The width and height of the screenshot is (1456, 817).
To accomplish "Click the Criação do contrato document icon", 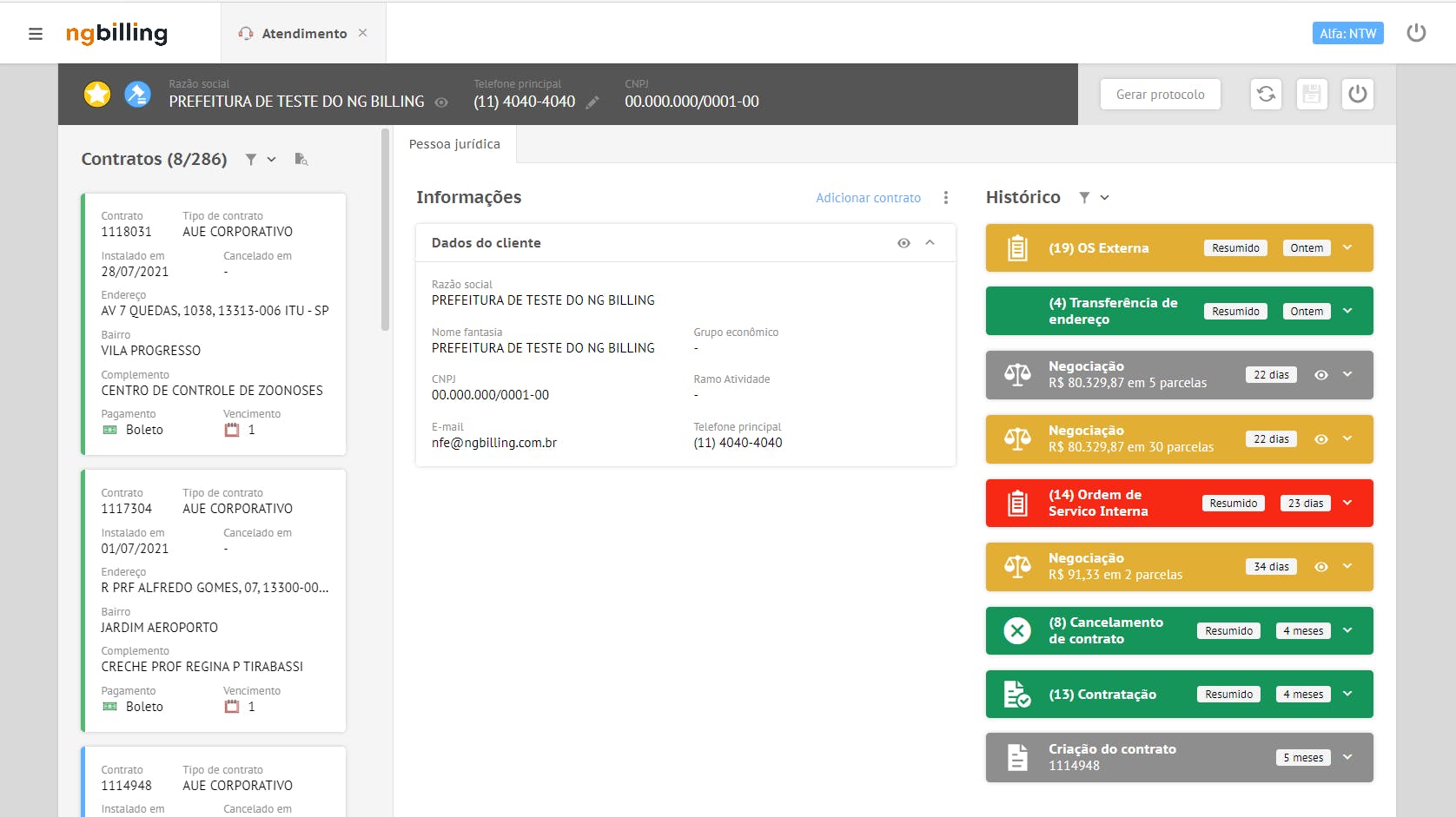I will coord(1017,758).
